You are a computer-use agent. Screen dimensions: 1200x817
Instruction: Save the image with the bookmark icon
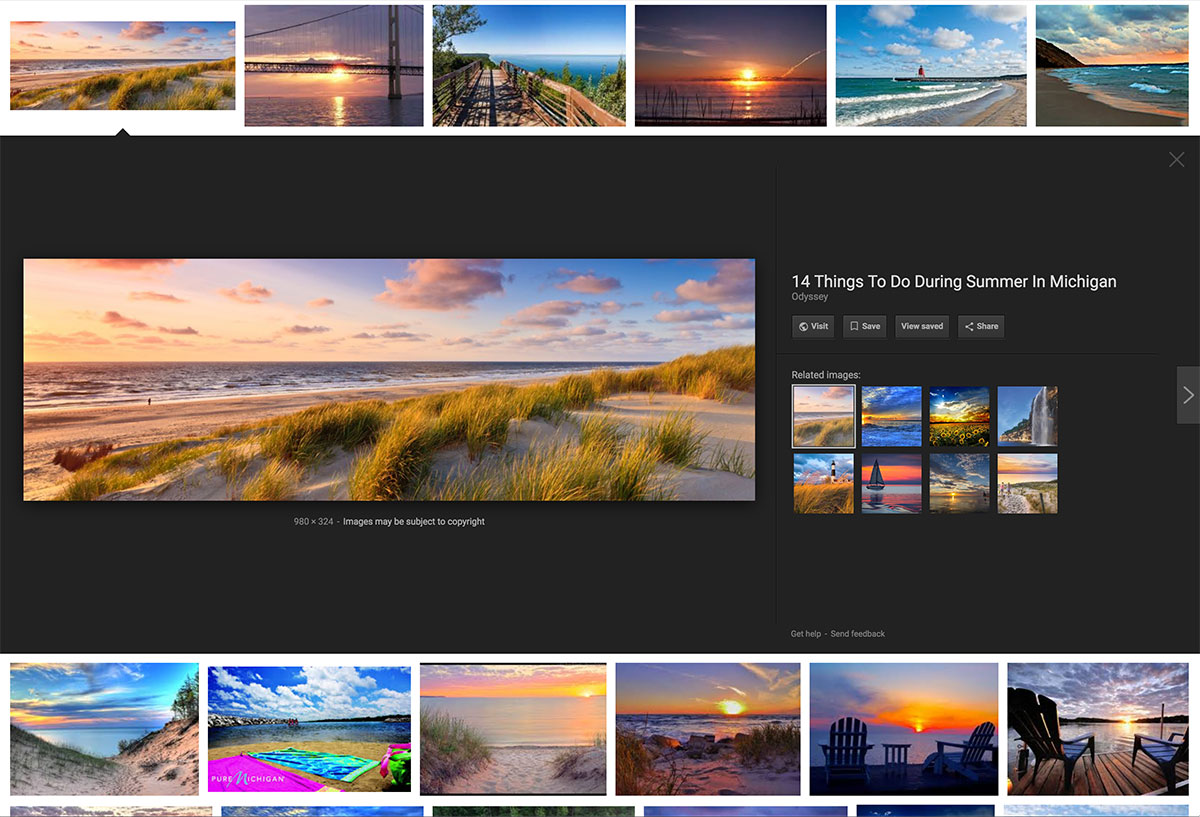[x=864, y=326]
